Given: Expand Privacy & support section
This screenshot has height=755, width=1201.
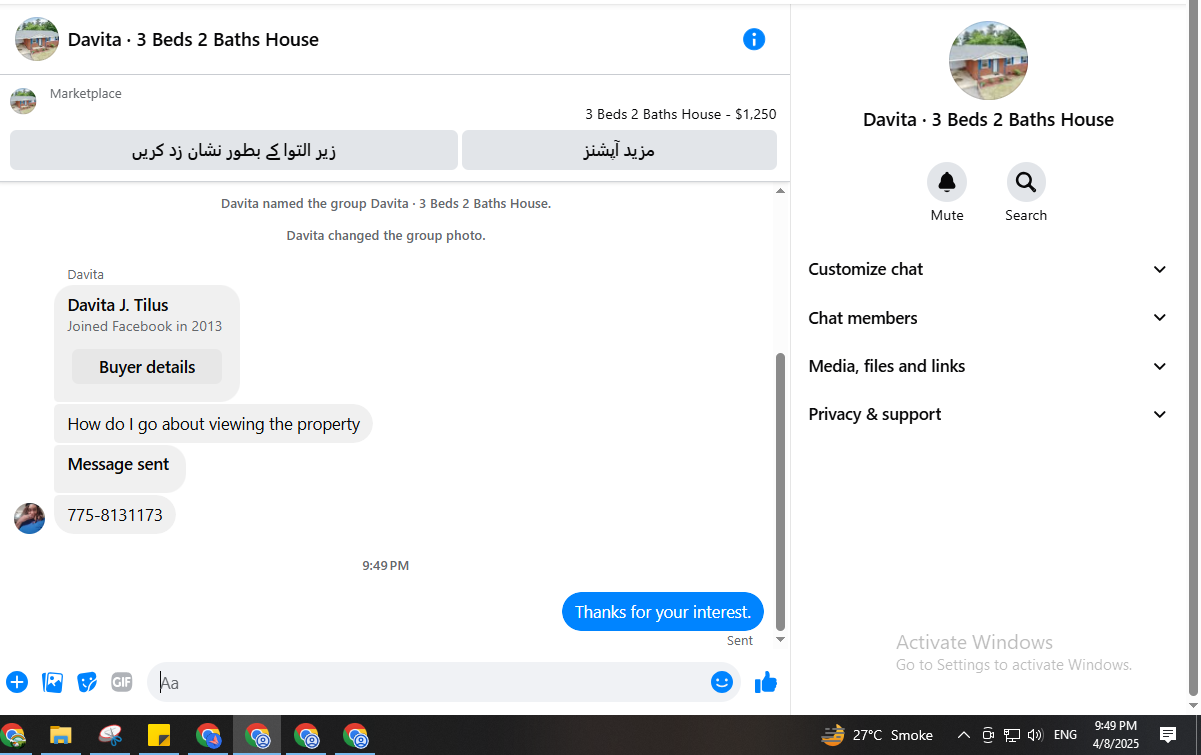Looking at the screenshot, I should coord(988,414).
